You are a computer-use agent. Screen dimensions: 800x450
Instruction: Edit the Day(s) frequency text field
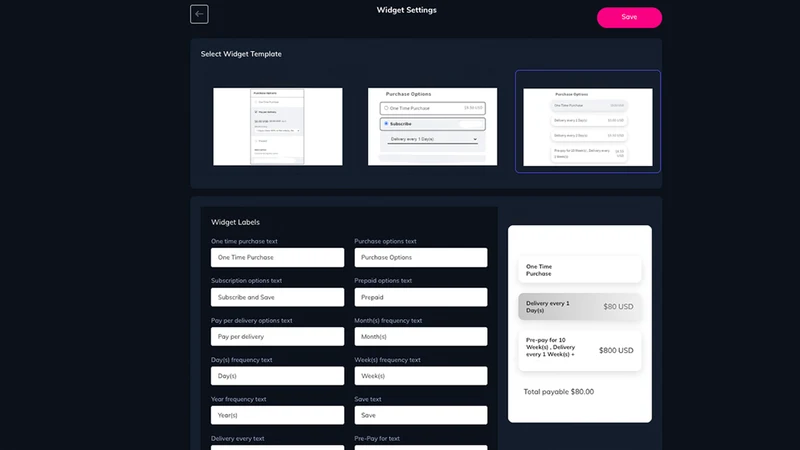(x=277, y=376)
